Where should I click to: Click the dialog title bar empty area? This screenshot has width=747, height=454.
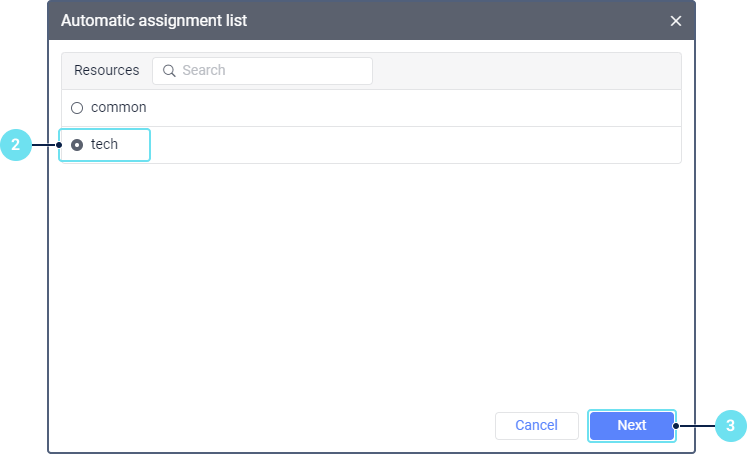pyautogui.click(x=450, y=20)
